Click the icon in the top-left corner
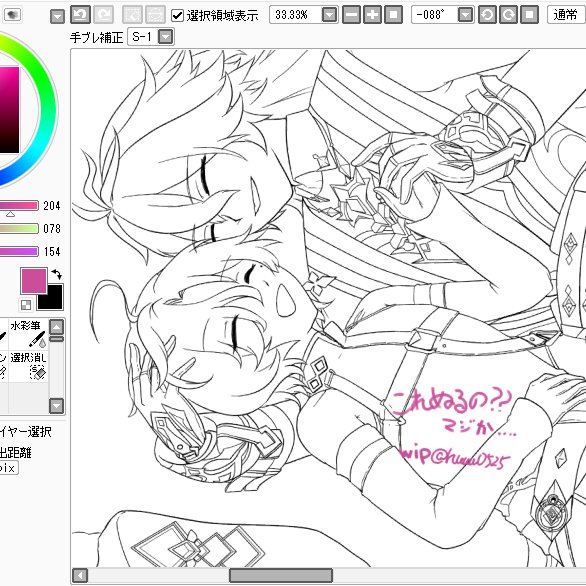Viewport: 586px width, 586px height. pos(12,15)
